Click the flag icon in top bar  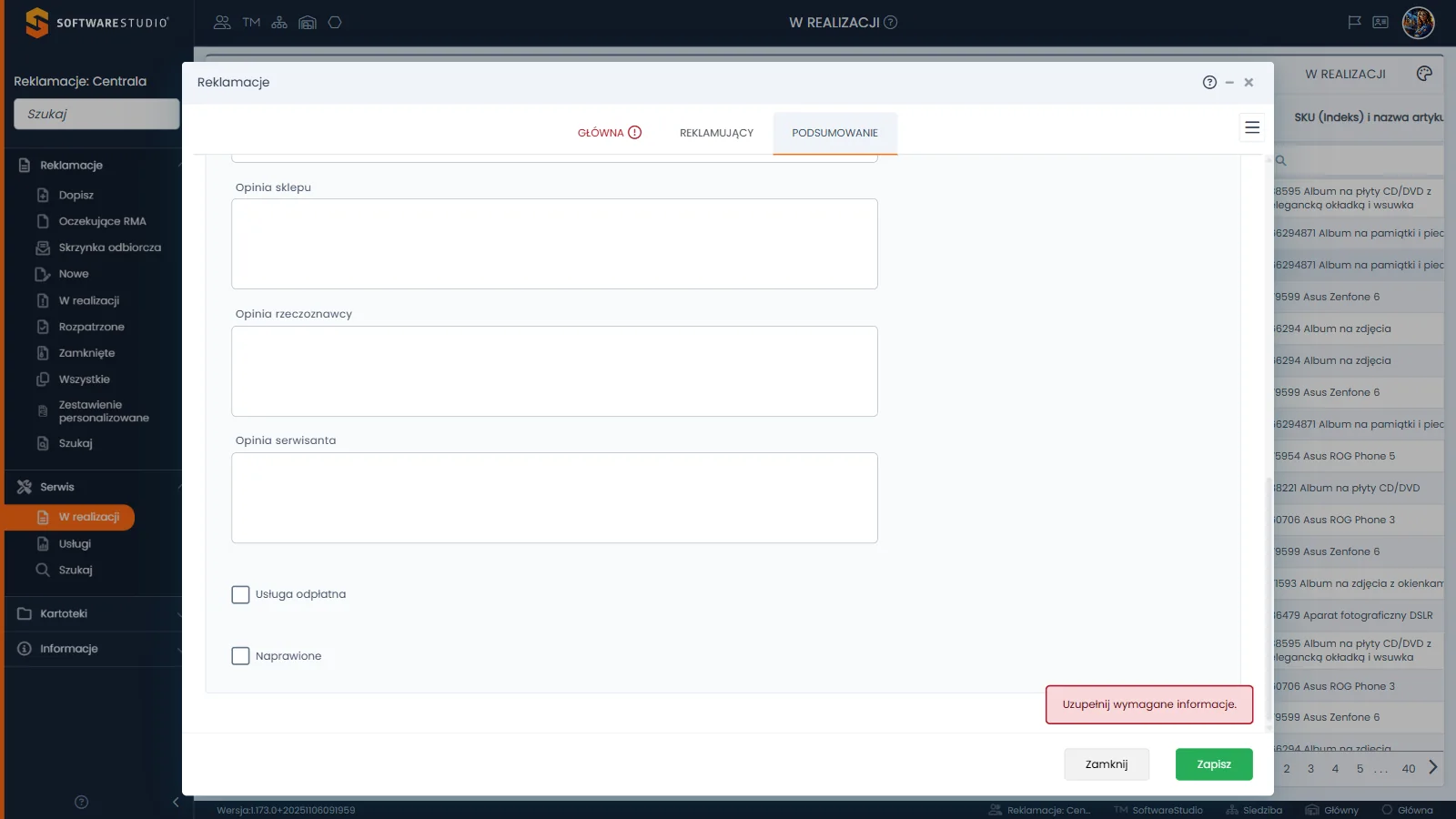click(1354, 23)
